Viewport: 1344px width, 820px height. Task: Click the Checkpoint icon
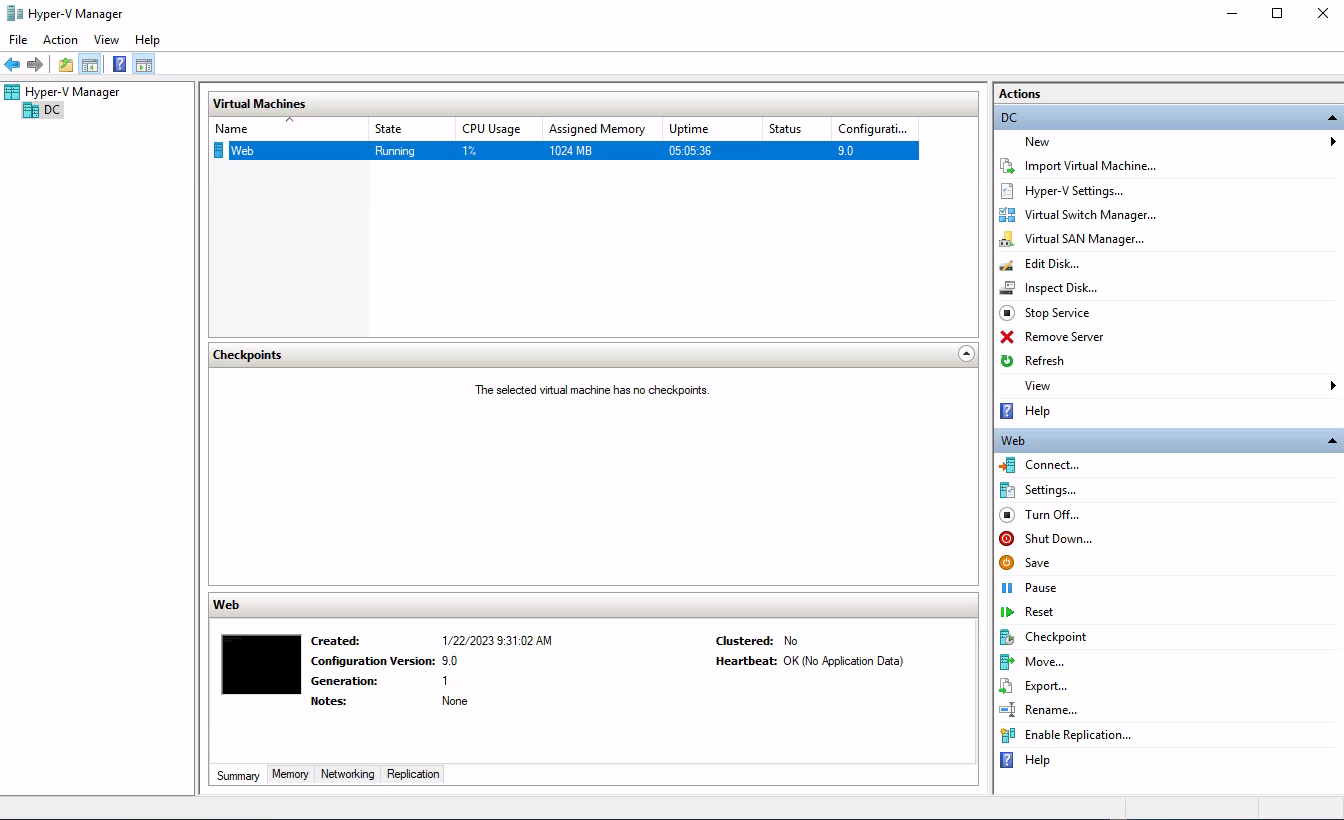1007,637
